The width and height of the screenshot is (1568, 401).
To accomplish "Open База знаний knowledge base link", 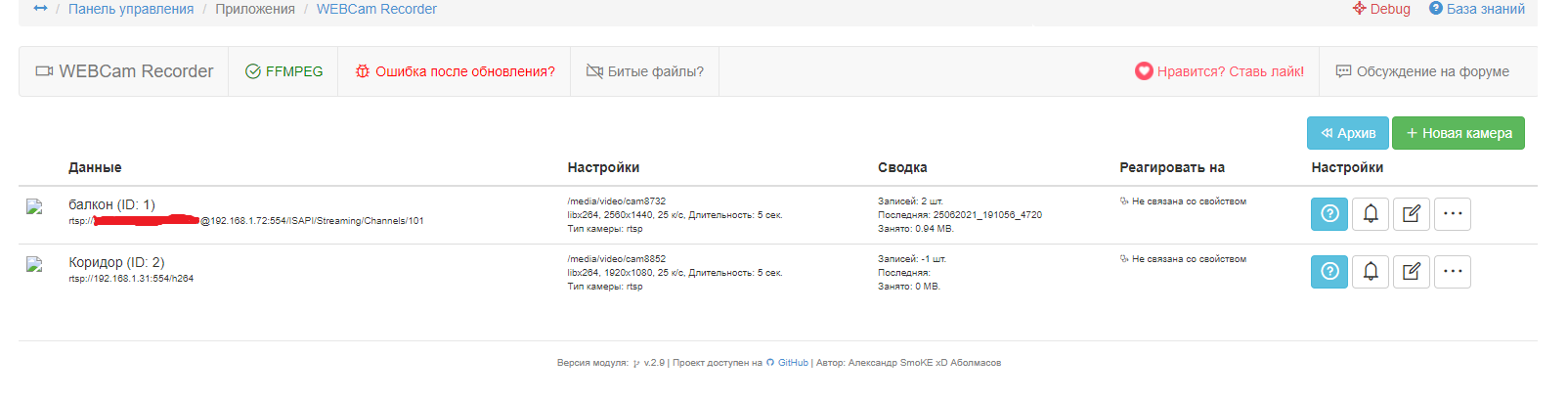I will click(x=1477, y=9).
